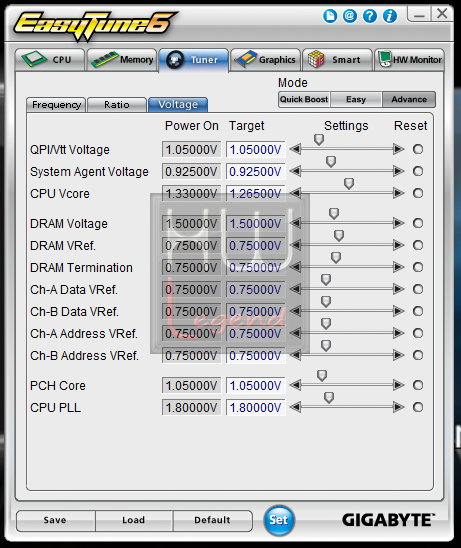Screen dimensions: 461x548
Task: Click the increase arrow for DRAM Voltage
Action: pos(398,223)
